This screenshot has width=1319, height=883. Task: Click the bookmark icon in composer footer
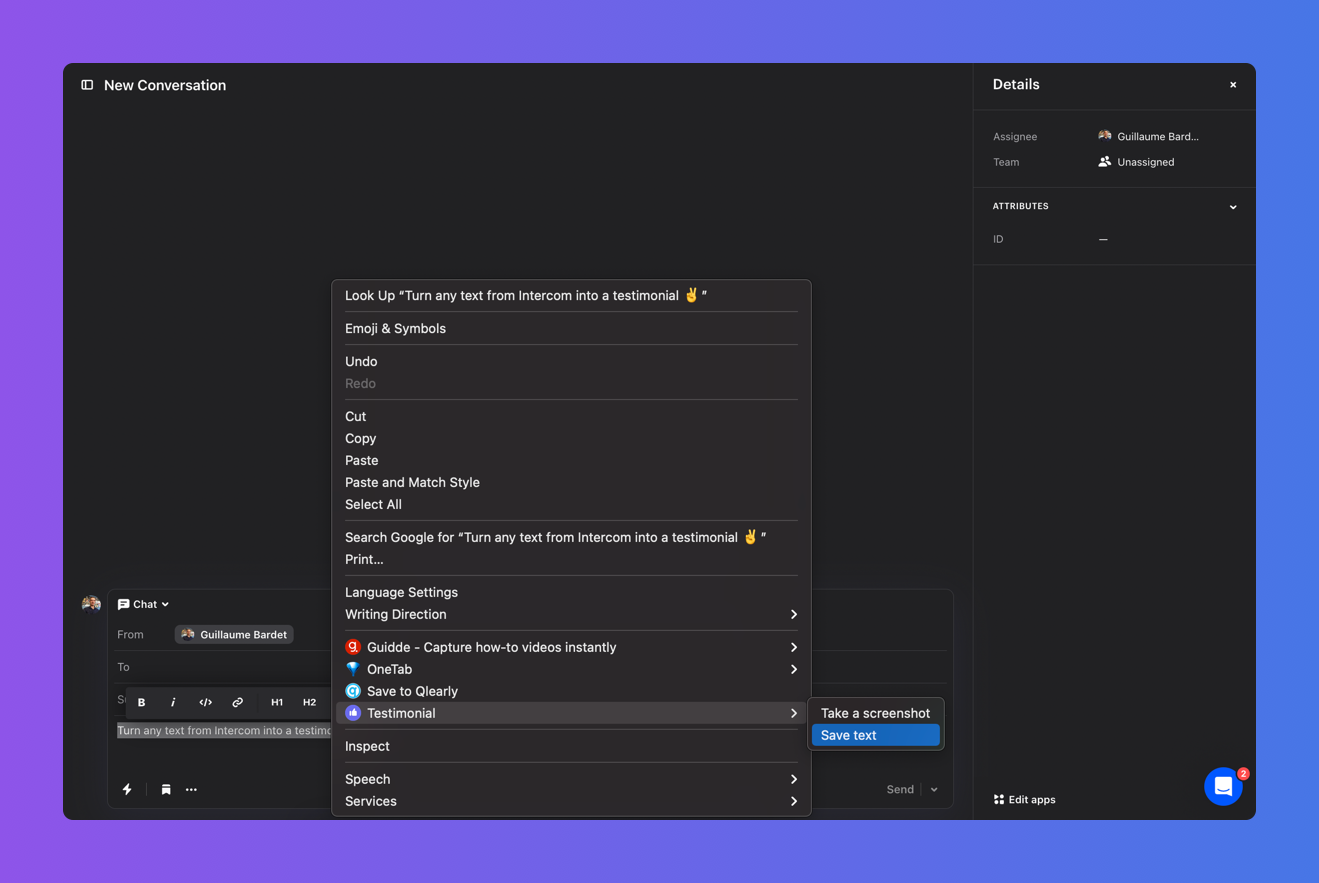pyautogui.click(x=166, y=789)
